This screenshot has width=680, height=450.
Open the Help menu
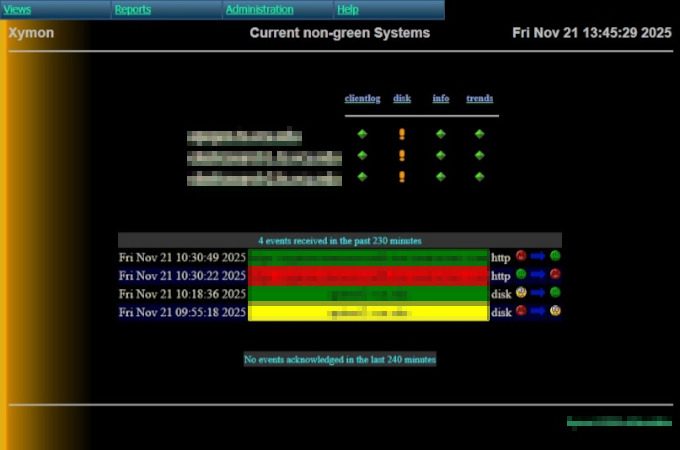coord(348,10)
